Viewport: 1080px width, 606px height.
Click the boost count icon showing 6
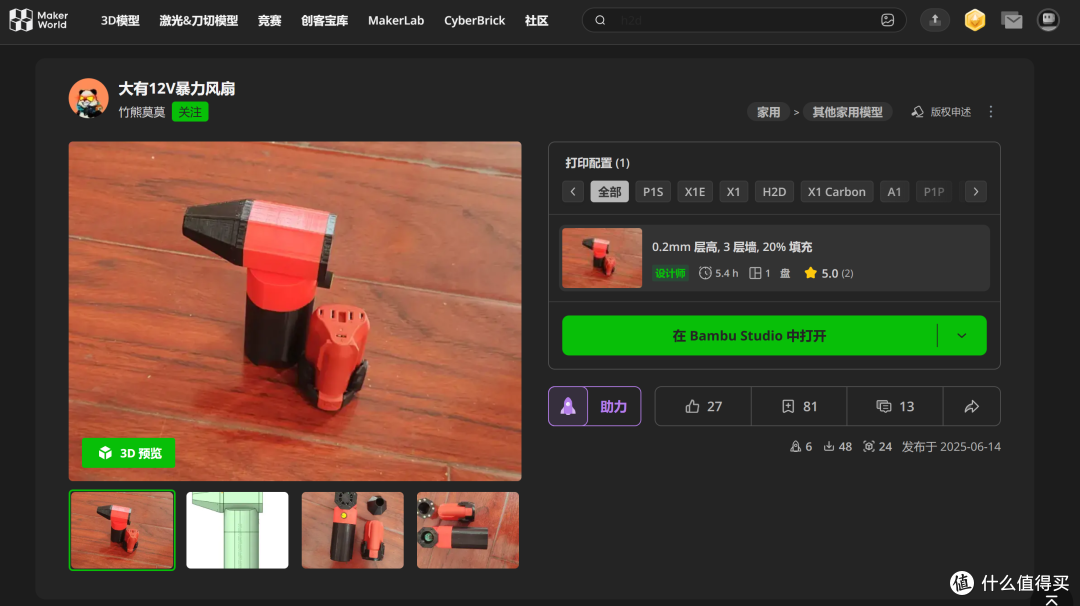[796, 446]
